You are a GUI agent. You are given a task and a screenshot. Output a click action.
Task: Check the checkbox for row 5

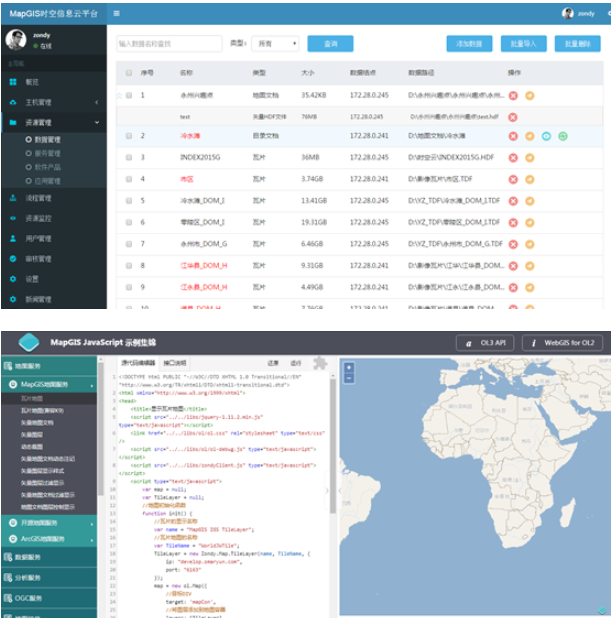129,201
